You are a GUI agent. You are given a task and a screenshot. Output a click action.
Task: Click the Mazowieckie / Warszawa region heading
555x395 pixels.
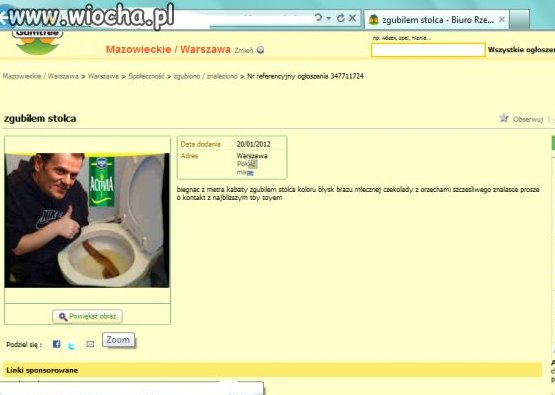[x=168, y=49]
